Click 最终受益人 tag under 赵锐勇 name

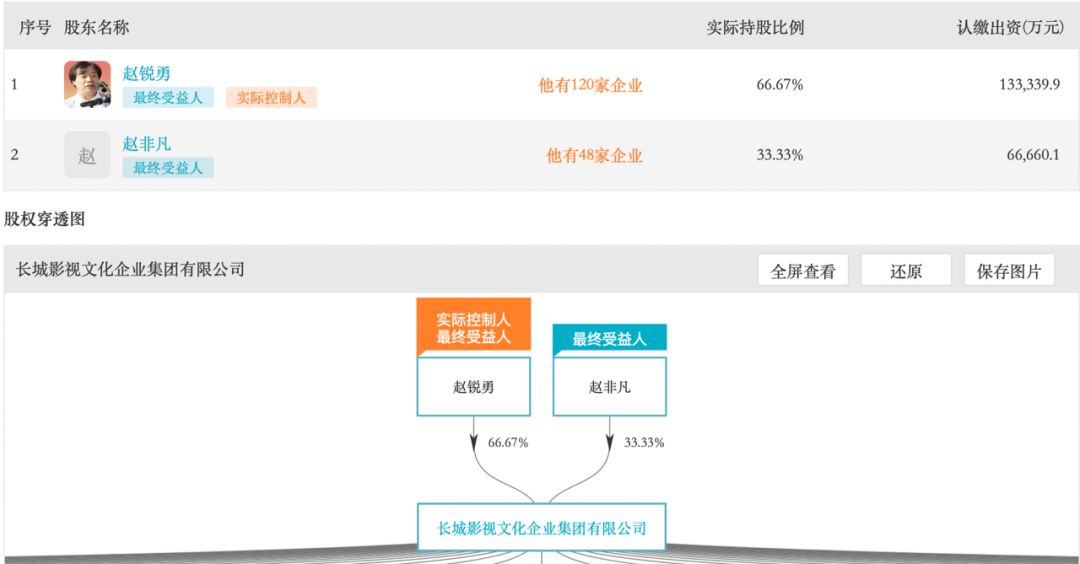(168, 98)
